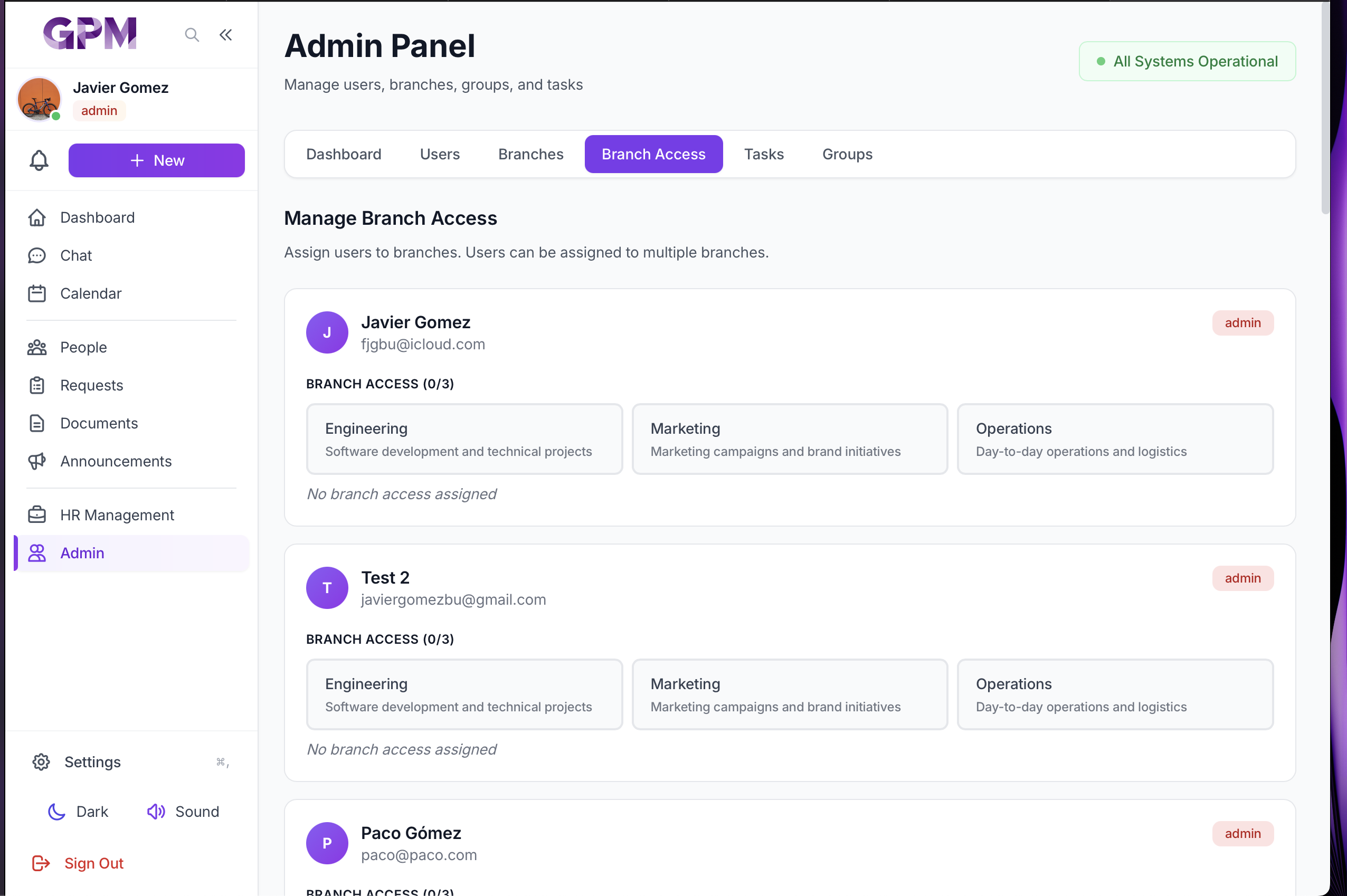Open Dashboard in the sidebar
Screen dimensions: 1347x896
[131, 217]
